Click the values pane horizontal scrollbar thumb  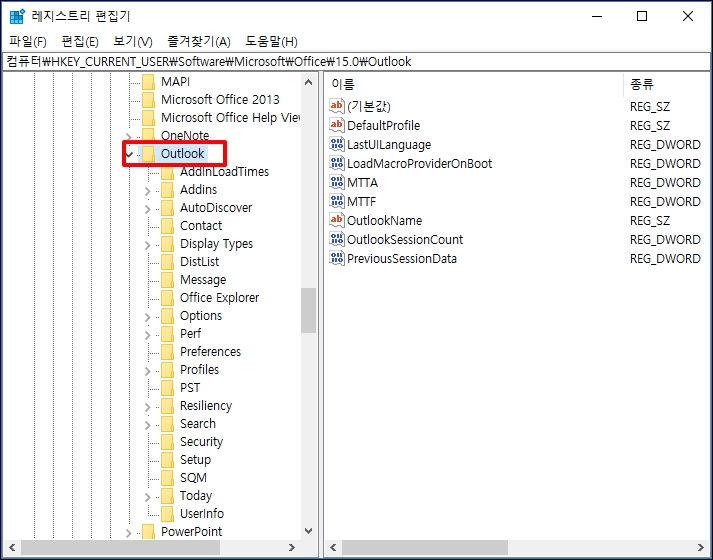point(425,548)
